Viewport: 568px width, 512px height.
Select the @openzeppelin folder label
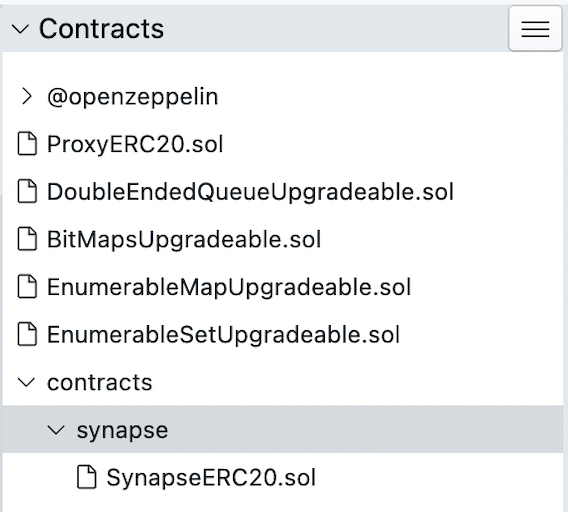pyautogui.click(x=133, y=97)
